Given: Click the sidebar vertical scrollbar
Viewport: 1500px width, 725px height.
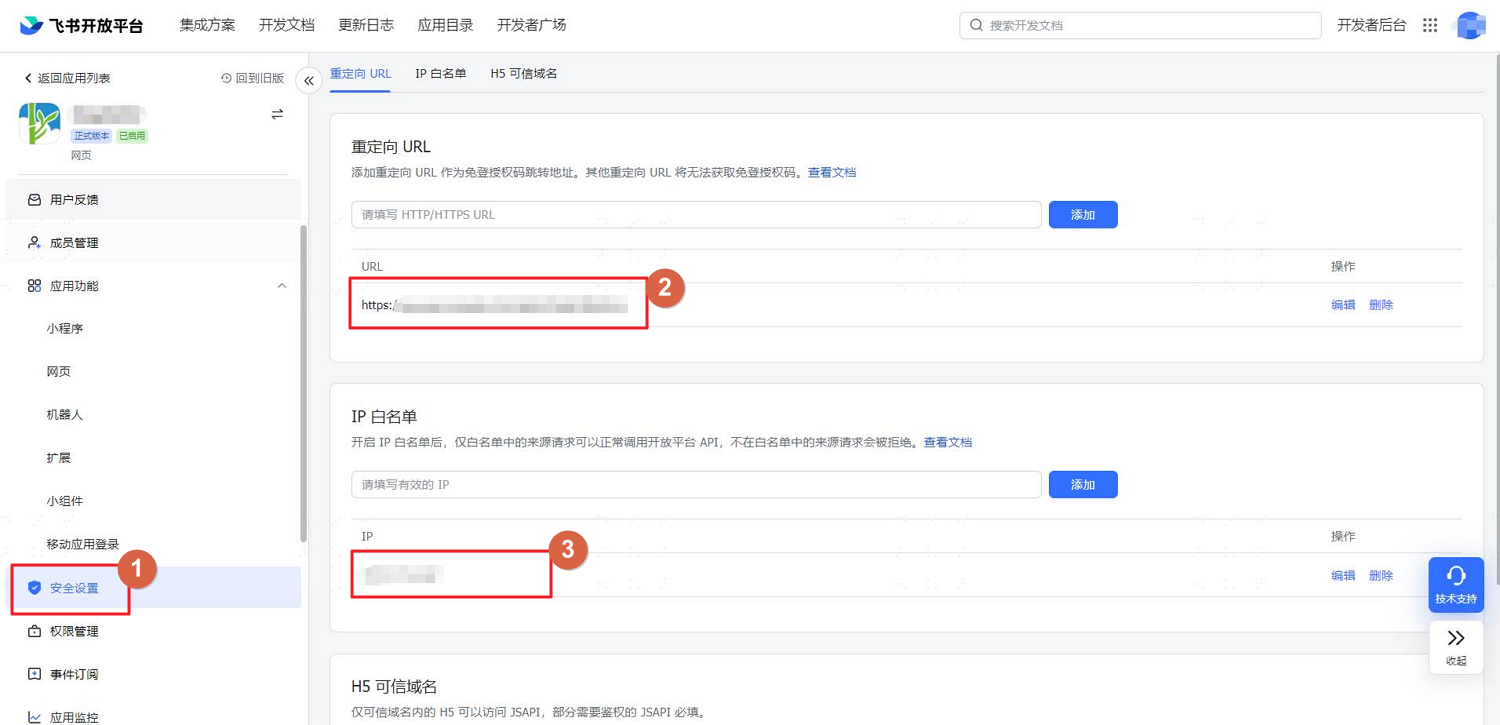Looking at the screenshot, I should point(304,384).
